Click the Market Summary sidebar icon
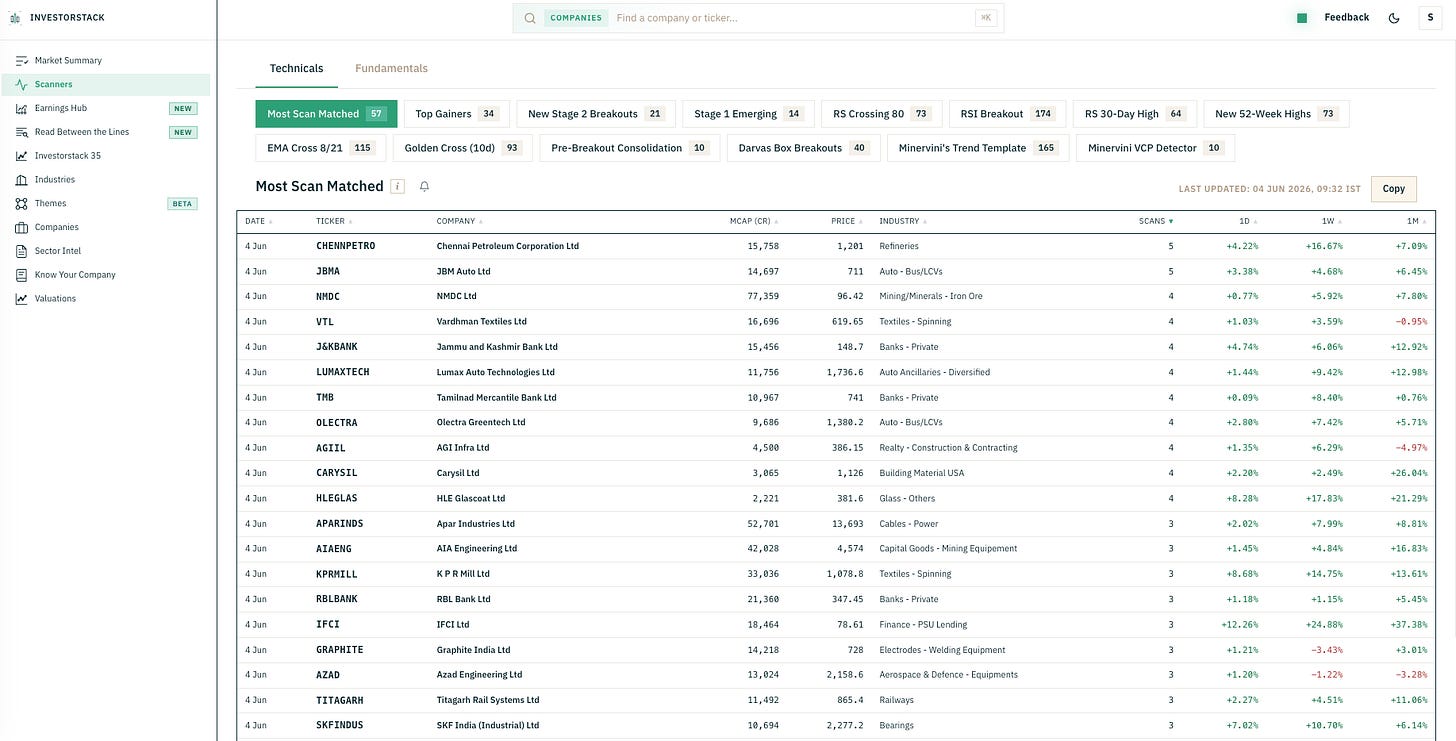The height and width of the screenshot is (741, 1456). 22,61
